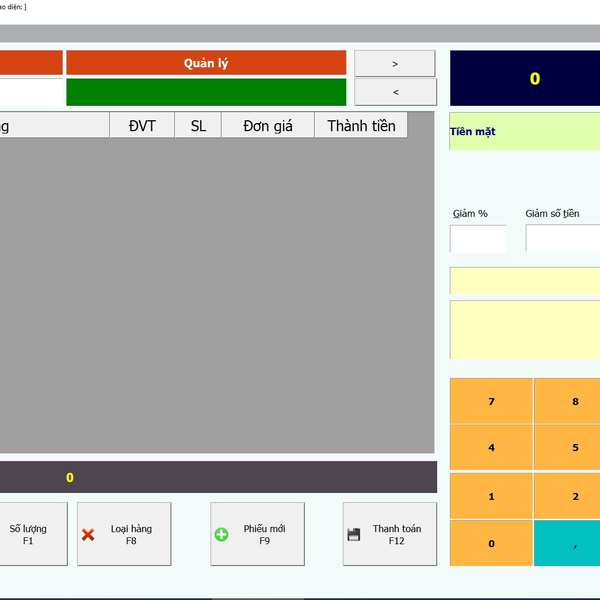Click the green bar below Quản lý
This screenshot has height=600, width=600.
[206, 92]
